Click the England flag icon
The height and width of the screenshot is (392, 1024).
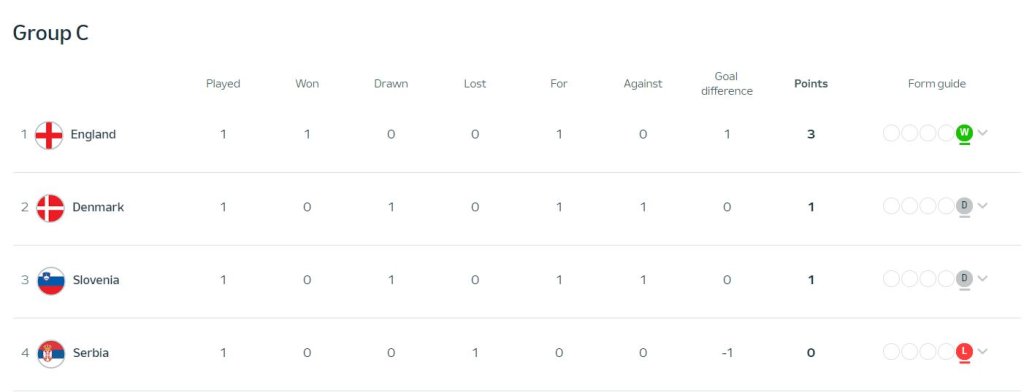pyautogui.click(x=49, y=135)
